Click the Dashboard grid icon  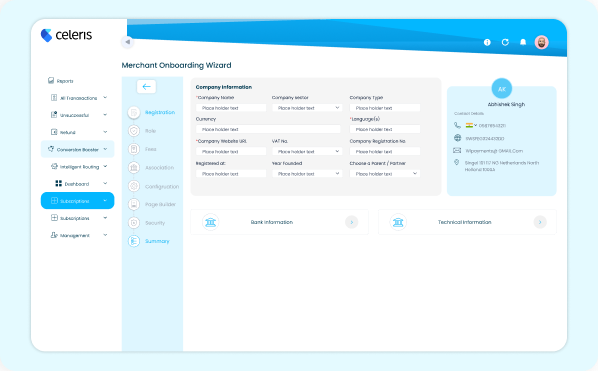(58, 183)
